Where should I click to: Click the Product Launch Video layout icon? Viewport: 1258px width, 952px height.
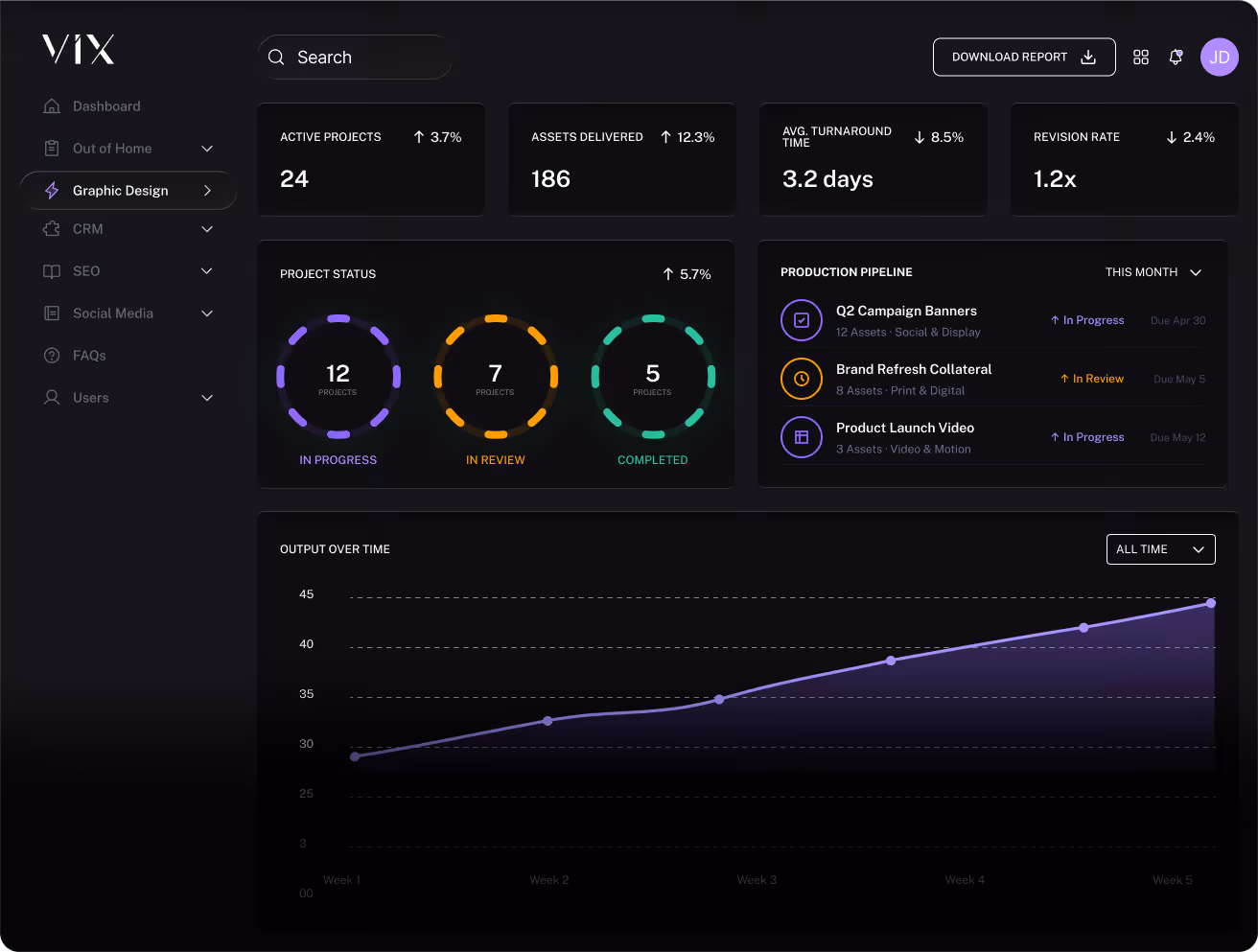tap(802, 437)
